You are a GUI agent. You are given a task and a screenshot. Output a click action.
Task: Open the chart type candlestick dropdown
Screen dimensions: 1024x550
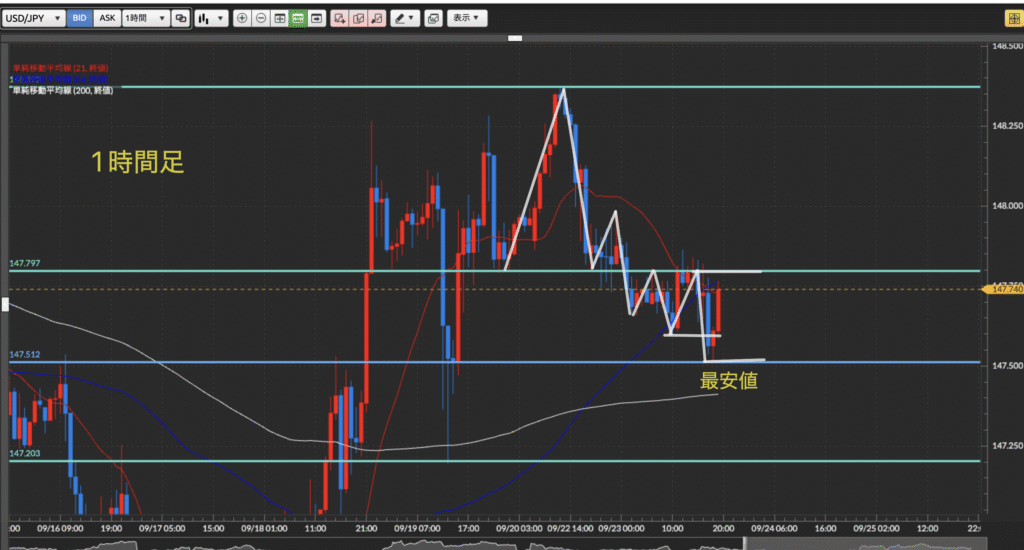pos(210,18)
